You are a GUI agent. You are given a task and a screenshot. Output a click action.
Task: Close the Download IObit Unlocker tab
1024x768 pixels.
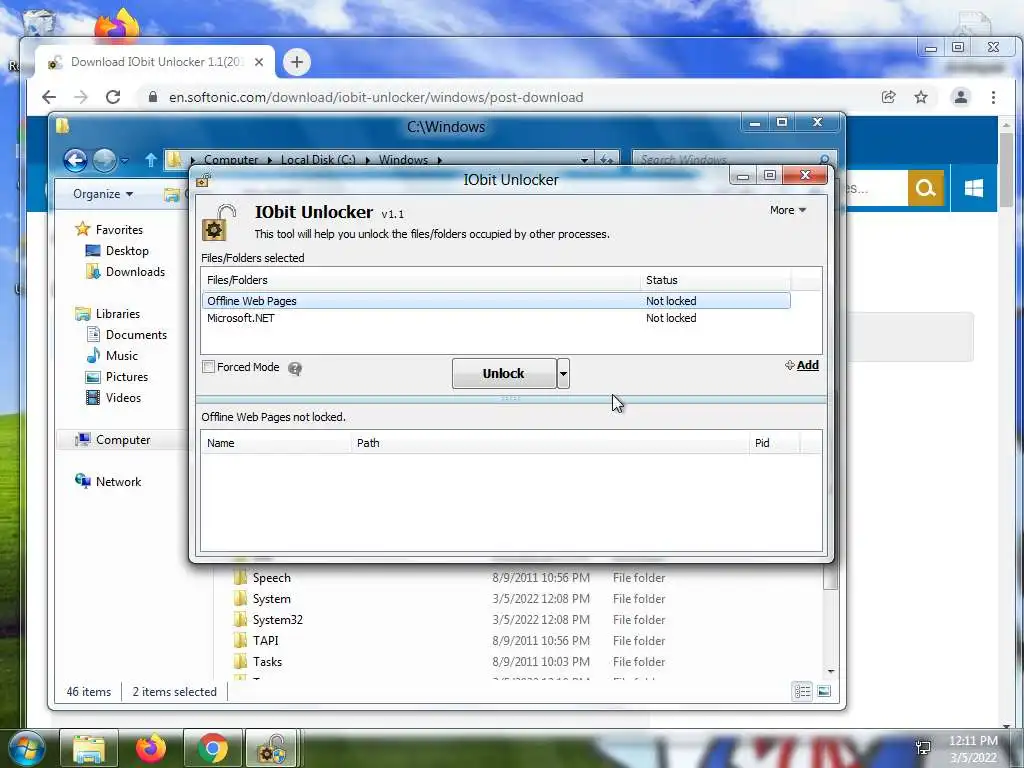[x=259, y=62]
